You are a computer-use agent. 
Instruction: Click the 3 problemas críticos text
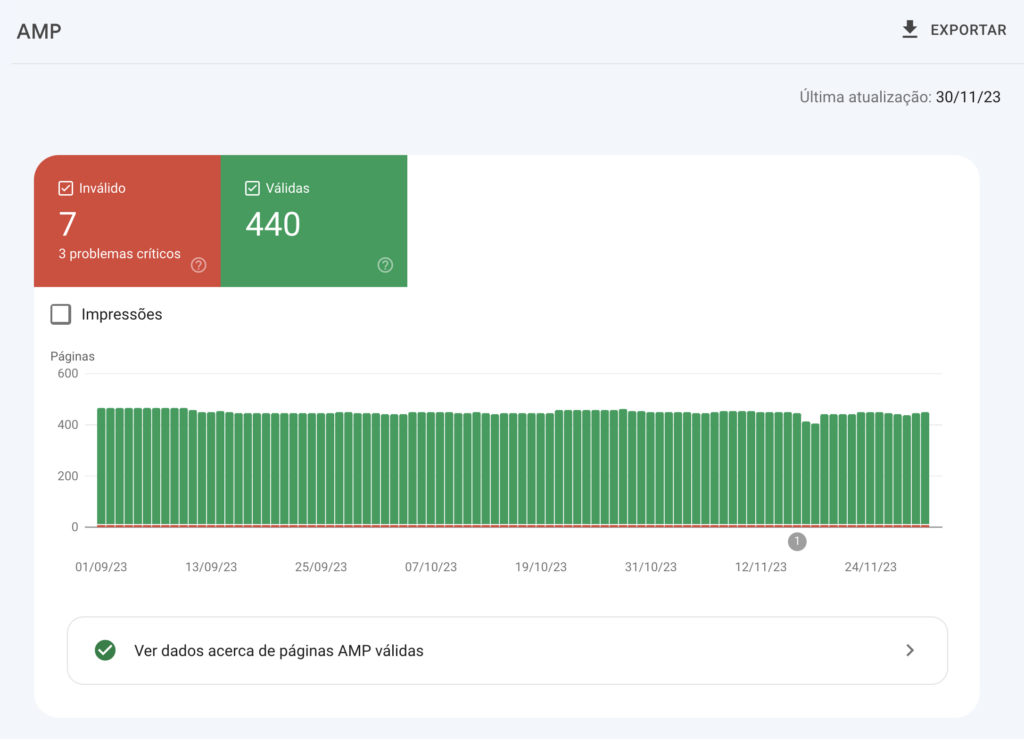[x=120, y=254]
